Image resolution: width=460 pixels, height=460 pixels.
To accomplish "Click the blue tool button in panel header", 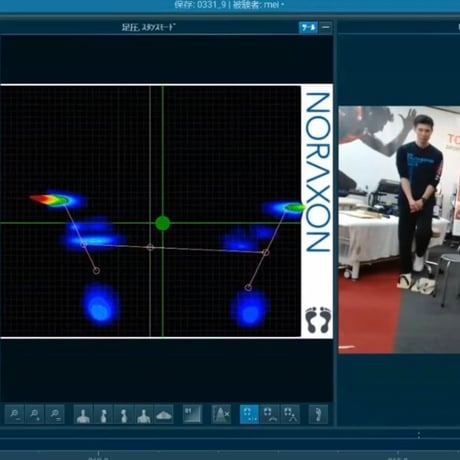I will tap(308, 27).
